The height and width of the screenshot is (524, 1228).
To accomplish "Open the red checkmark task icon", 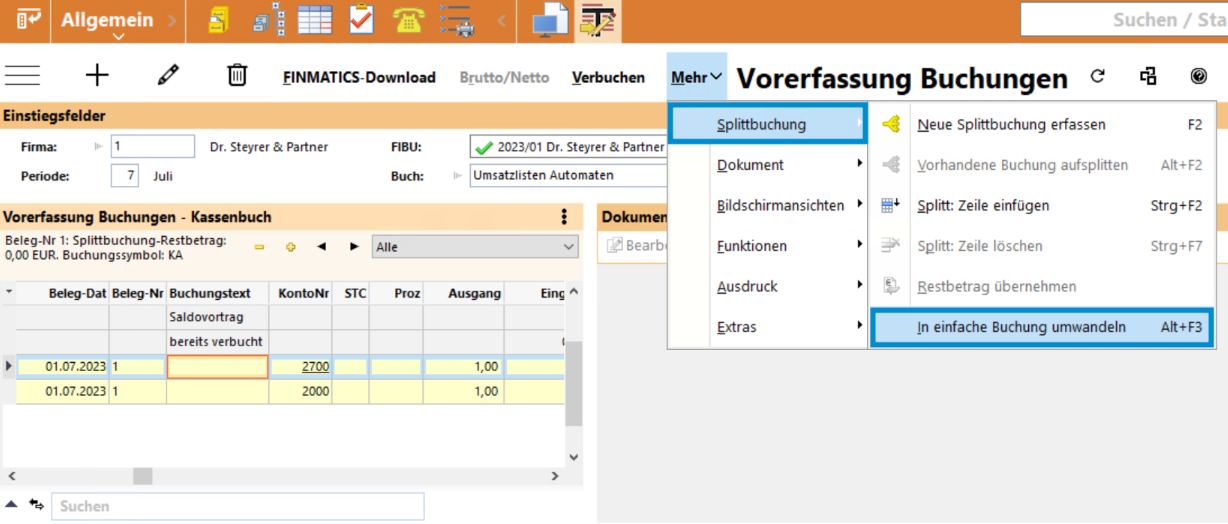I will pos(362,20).
